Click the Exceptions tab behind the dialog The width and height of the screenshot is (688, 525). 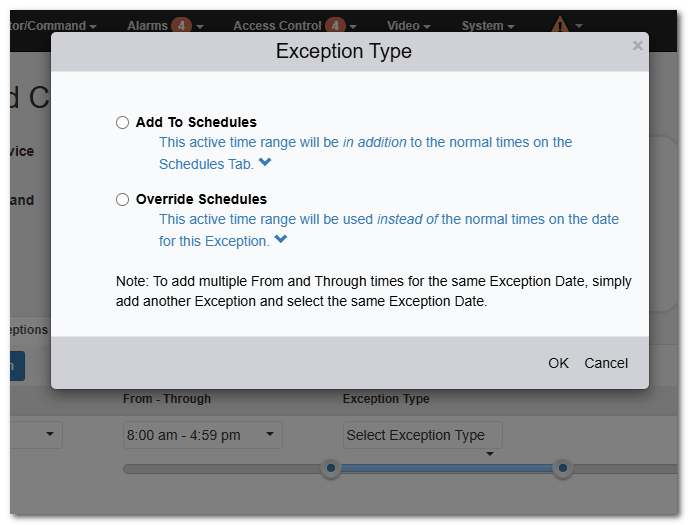tap(29, 329)
